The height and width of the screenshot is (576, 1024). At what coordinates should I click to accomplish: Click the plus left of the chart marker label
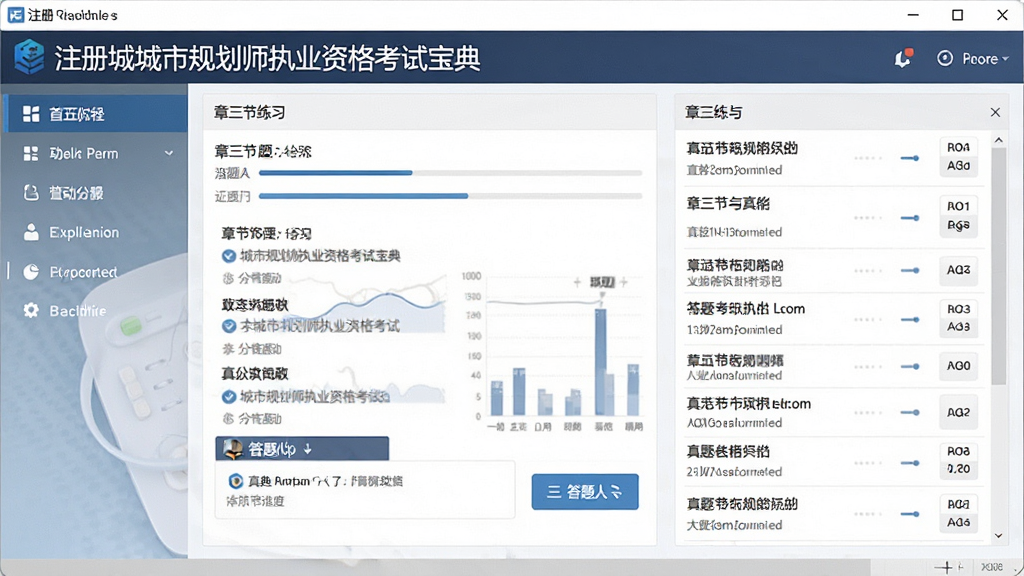(x=577, y=282)
